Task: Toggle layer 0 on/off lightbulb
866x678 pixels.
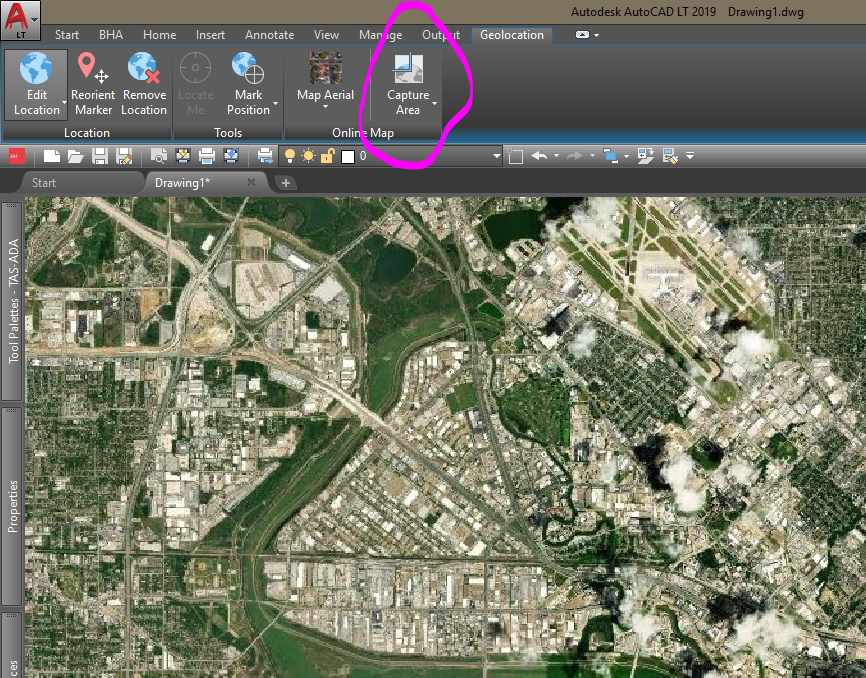Action: point(289,156)
